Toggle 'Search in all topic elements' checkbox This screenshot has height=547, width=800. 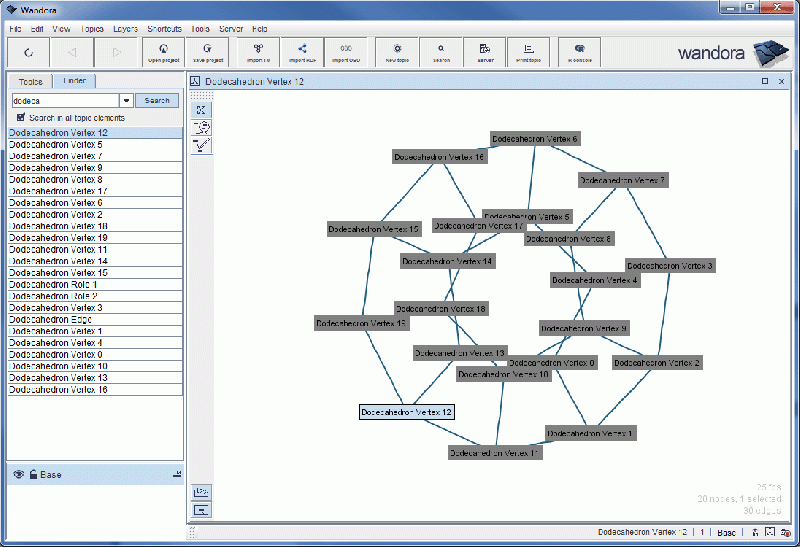coord(21,118)
